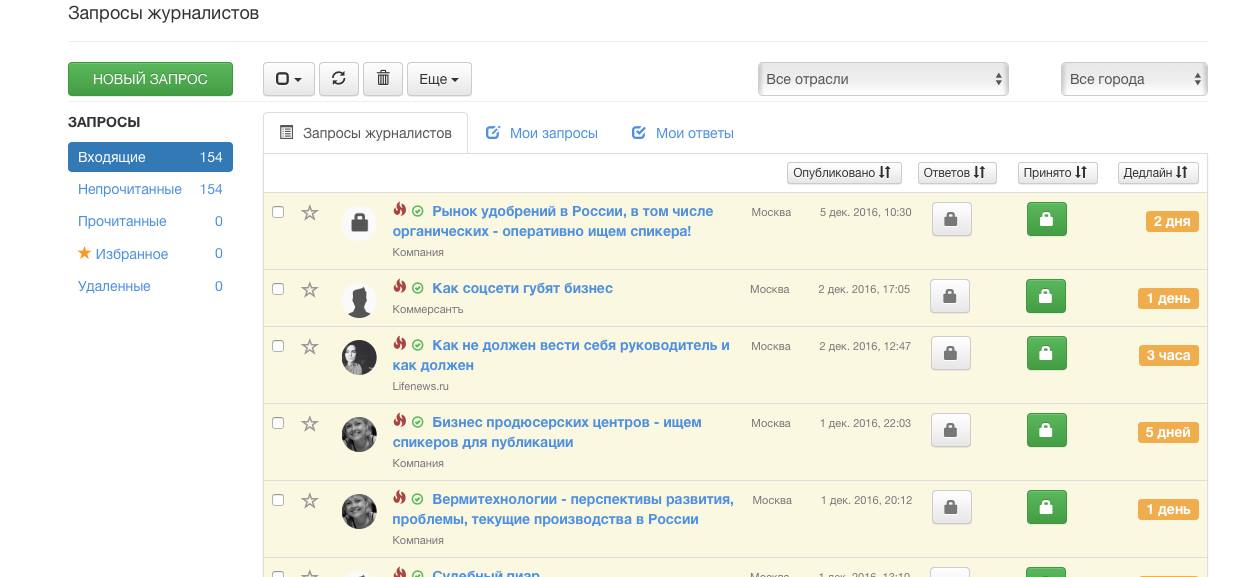
Task: Open the Непрочитанные folder in the sidebar
Action: point(130,189)
